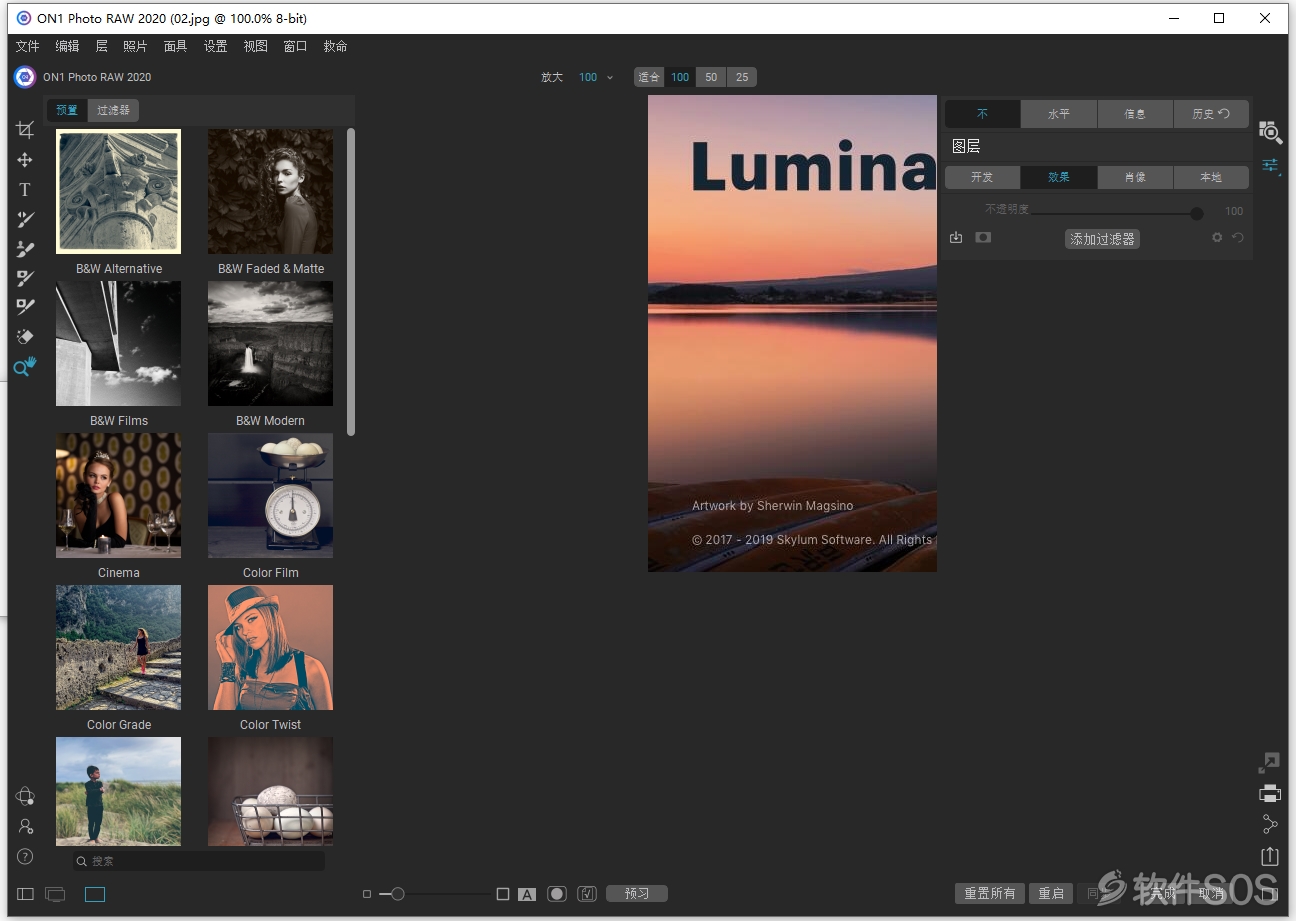Open the 层 menu
The image size is (1296, 921).
pyautogui.click(x=101, y=46)
